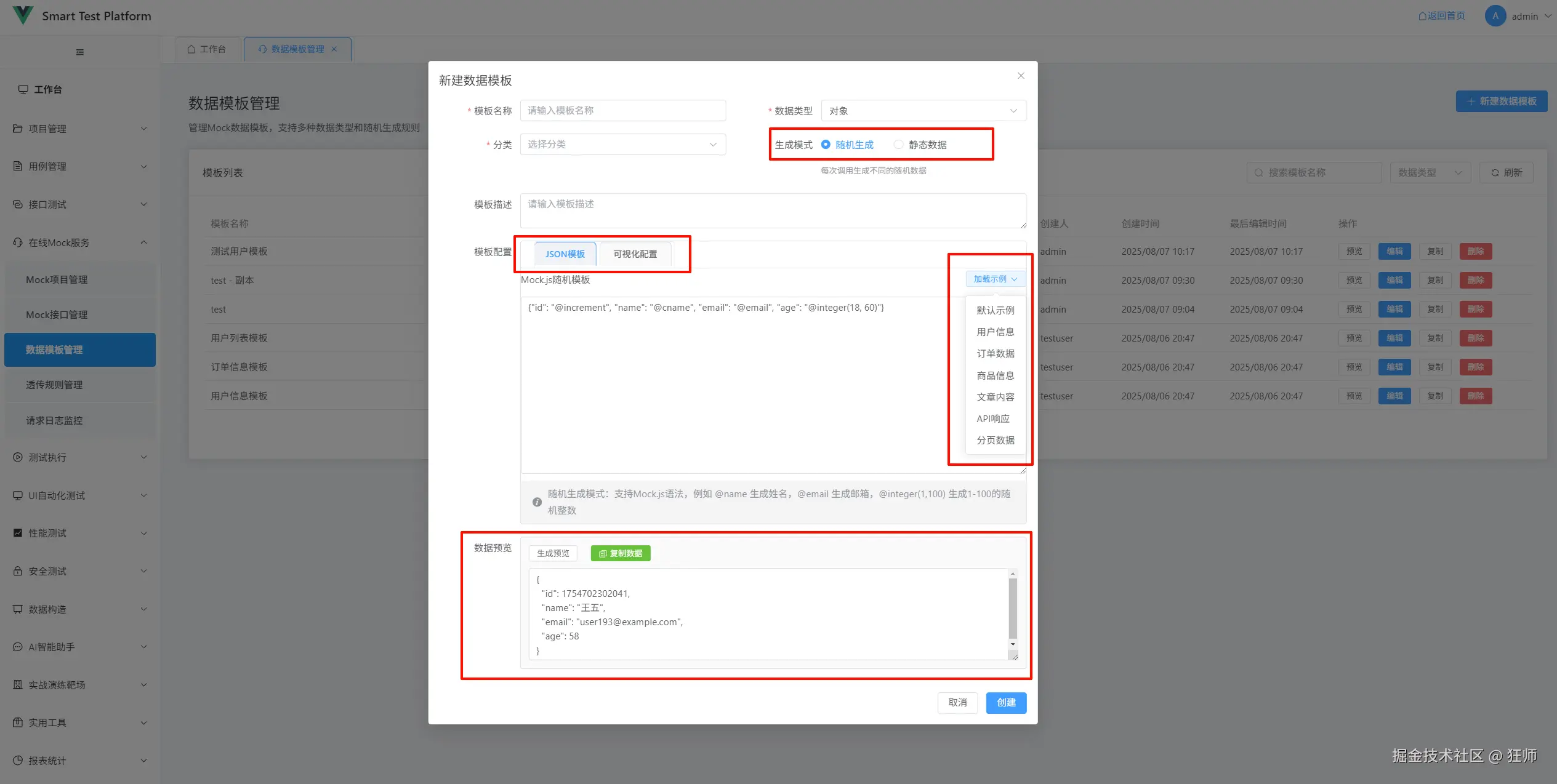The width and height of the screenshot is (1557, 784).
Task: Click the 工作台 monitor icon in sidebar
Action: (x=23, y=89)
